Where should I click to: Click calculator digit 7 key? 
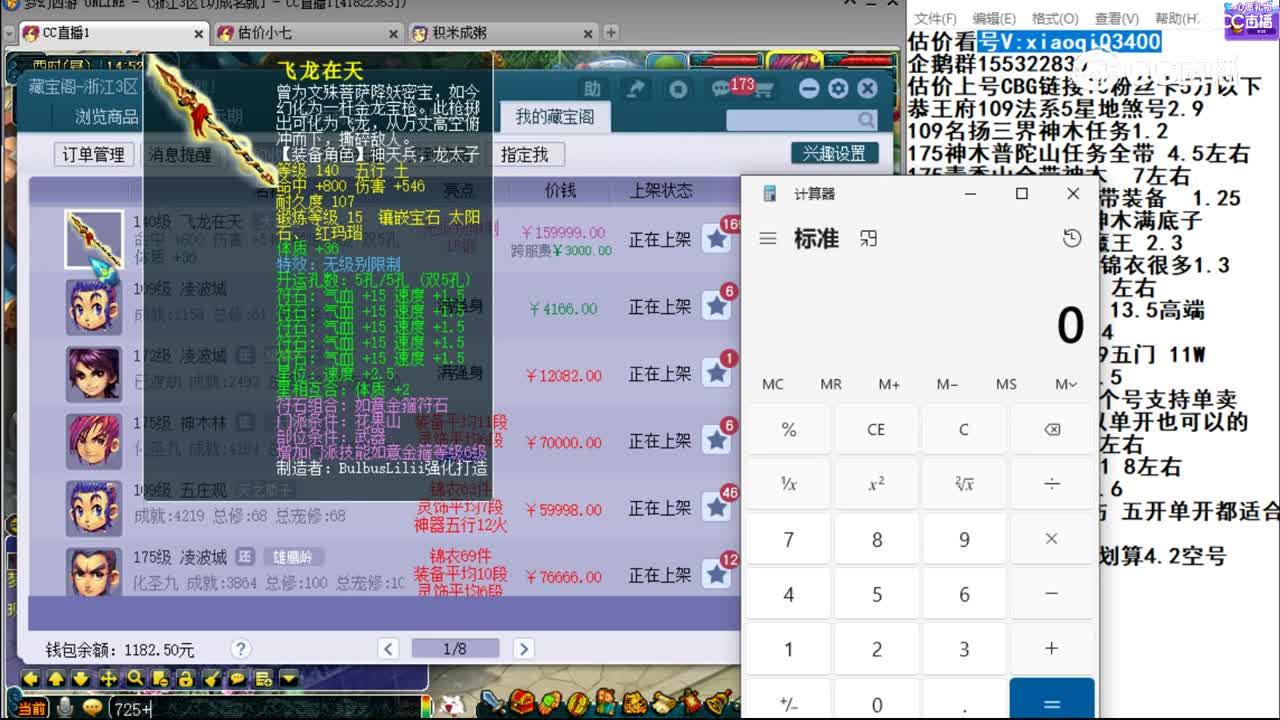tap(788, 539)
